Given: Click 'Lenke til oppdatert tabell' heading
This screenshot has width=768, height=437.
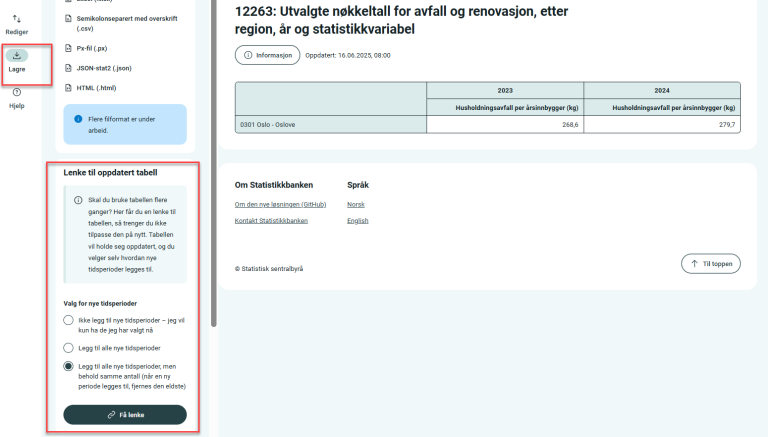Looking at the screenshot, I should [110, 172].
